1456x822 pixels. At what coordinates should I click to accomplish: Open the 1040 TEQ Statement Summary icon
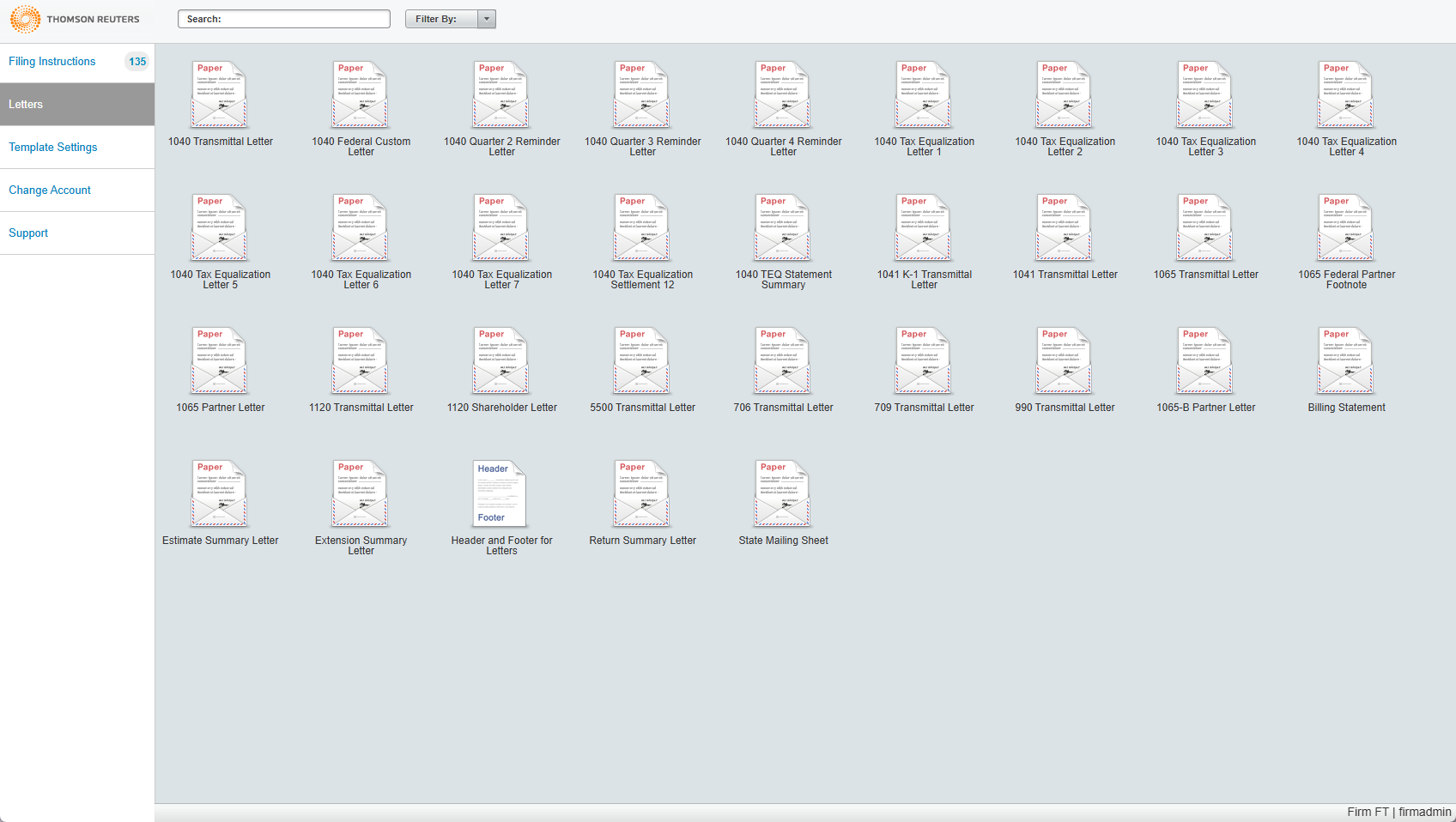[782, 228]
